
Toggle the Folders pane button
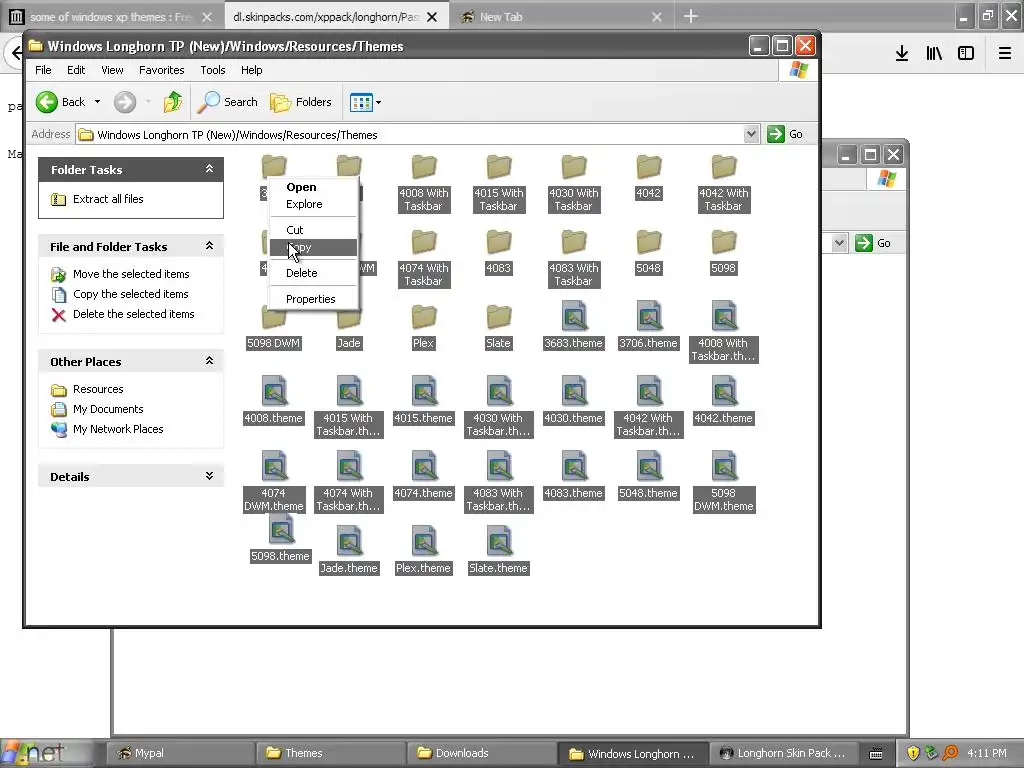tap(301, 102)
